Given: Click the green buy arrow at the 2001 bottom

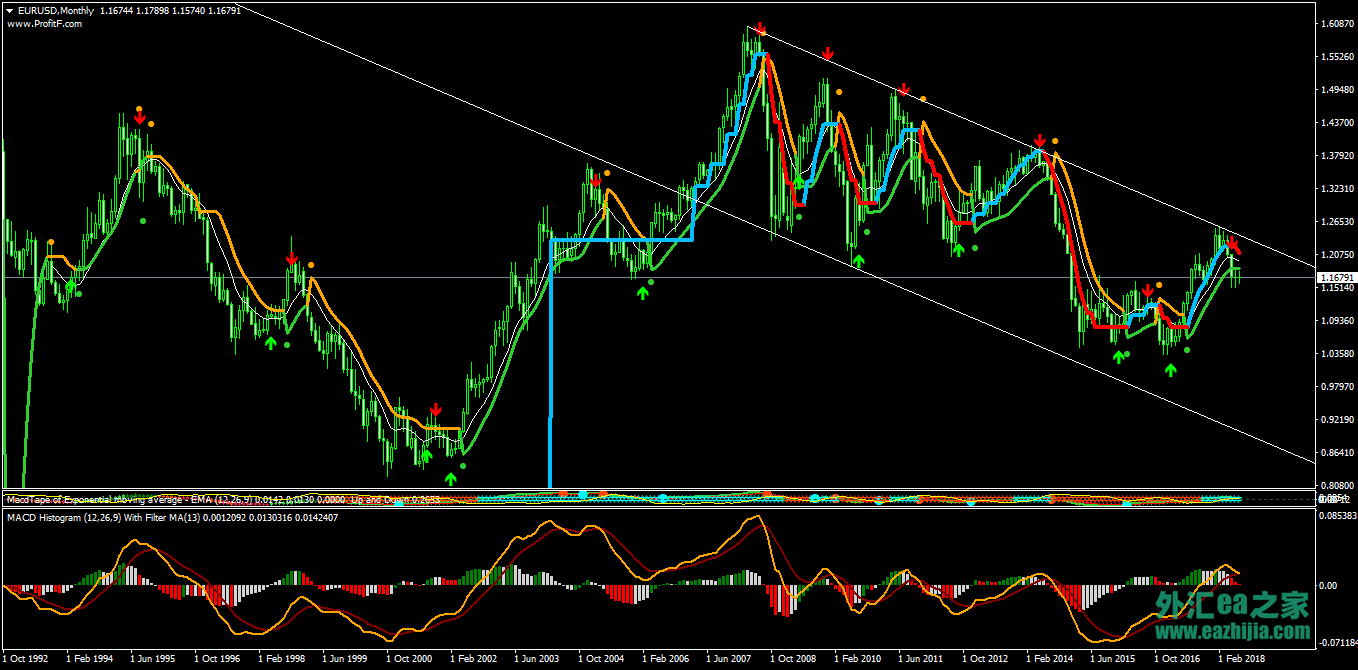Looking at the screenshot, I should click(x=450, y=479).
